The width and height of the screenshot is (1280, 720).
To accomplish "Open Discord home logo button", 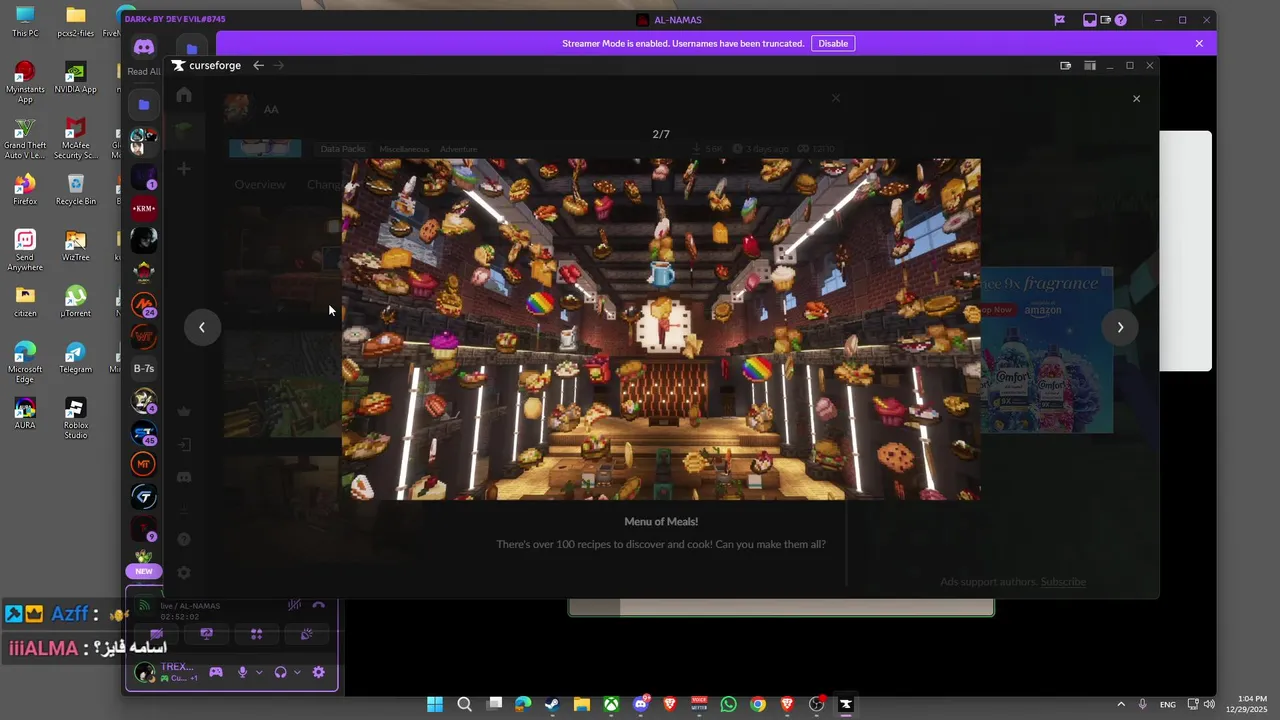I will pos(144,47).
